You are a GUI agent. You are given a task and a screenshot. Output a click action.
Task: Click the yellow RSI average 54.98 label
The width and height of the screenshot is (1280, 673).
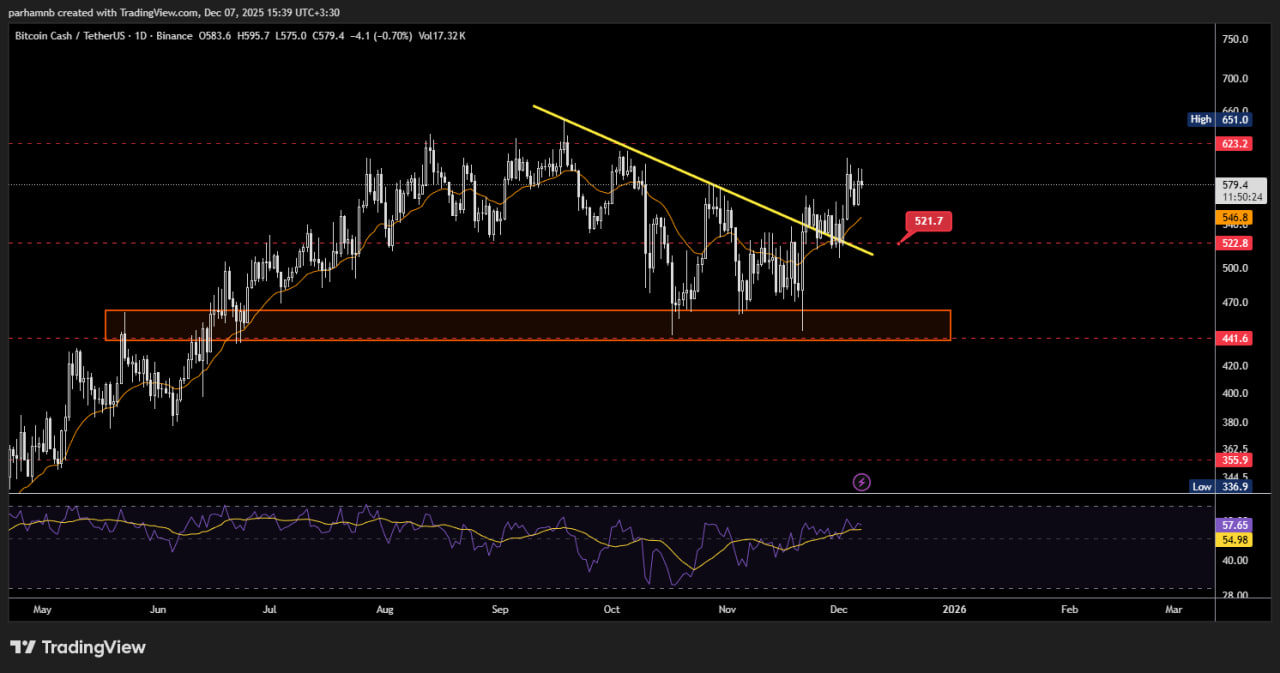pyautogui.click(x=1235, y=540)
